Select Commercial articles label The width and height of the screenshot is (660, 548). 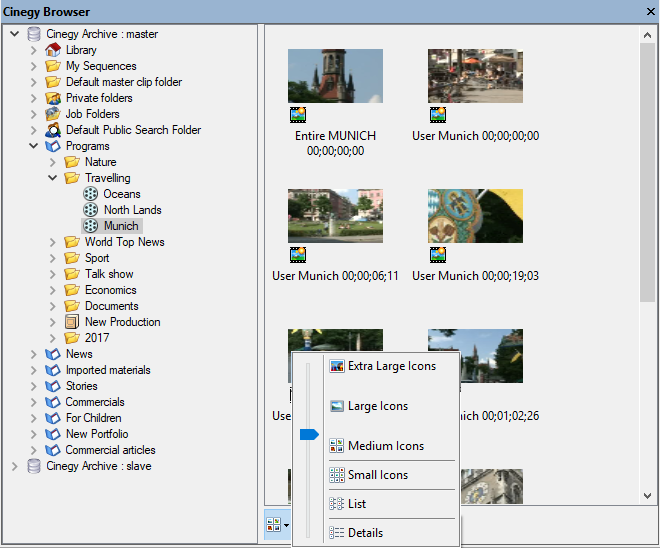[110, 450]
